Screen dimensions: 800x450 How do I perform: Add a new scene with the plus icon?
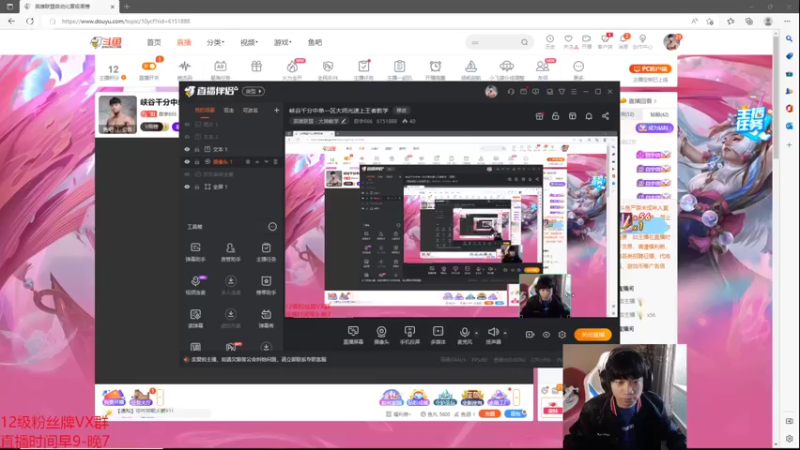point(277,110)
